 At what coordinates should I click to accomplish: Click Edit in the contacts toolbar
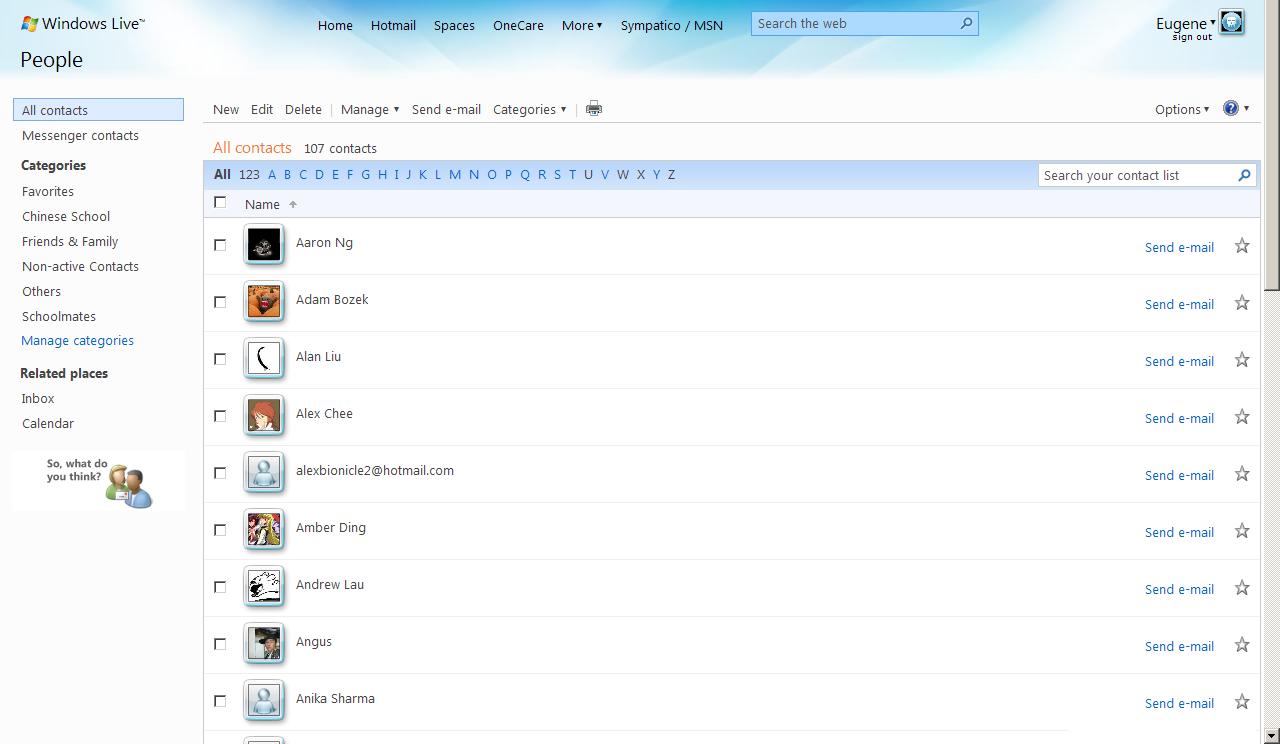262,109
